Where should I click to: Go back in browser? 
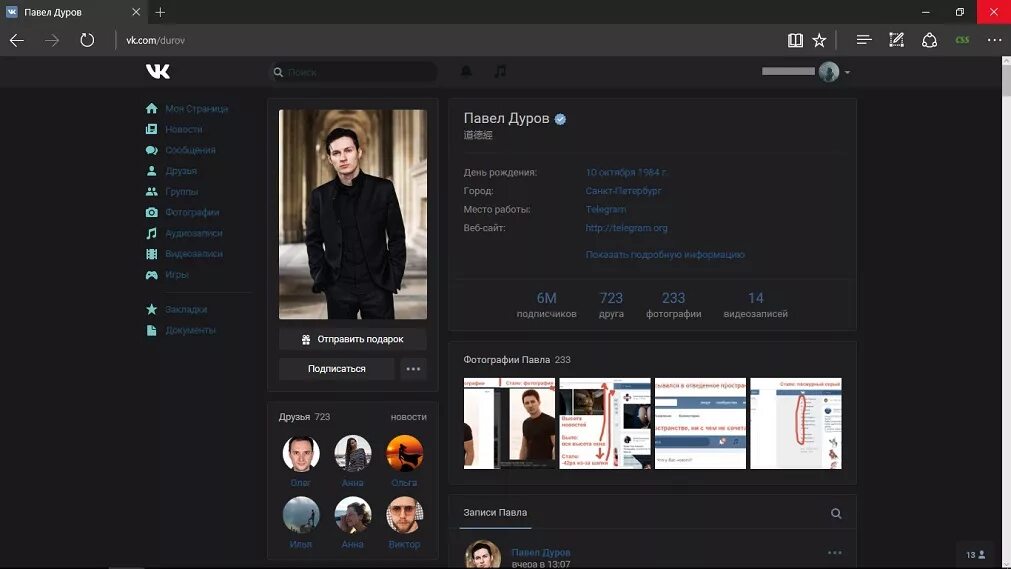click(x=17, y=40)
